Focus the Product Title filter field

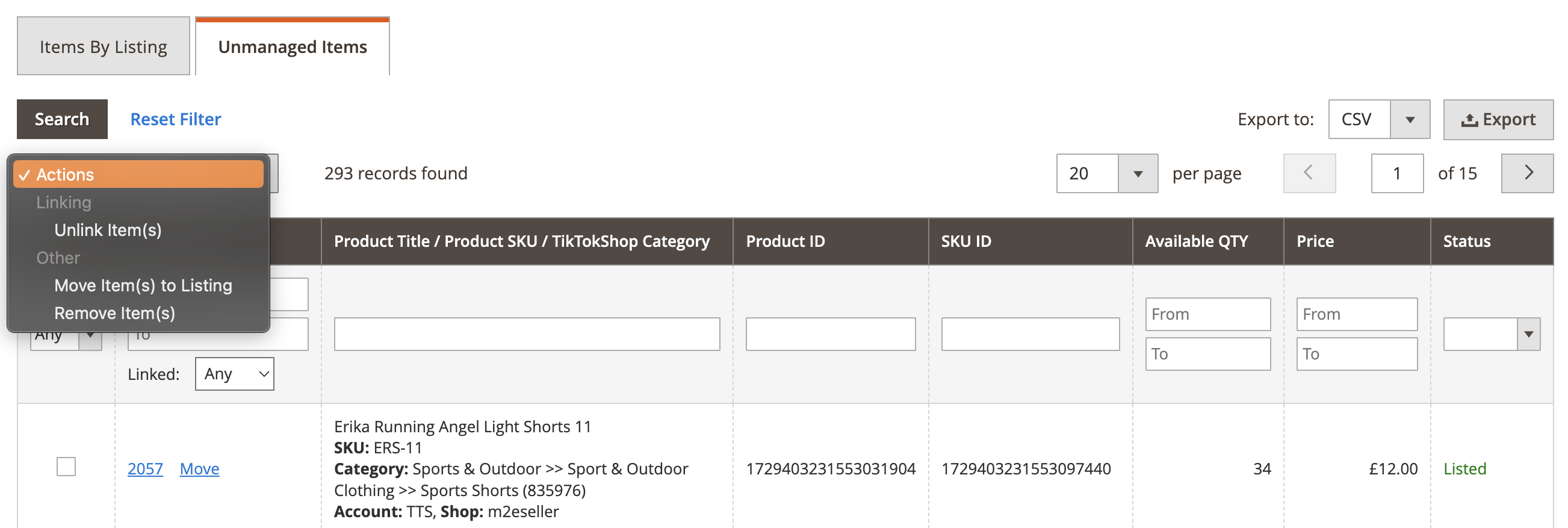click(527, 334)
